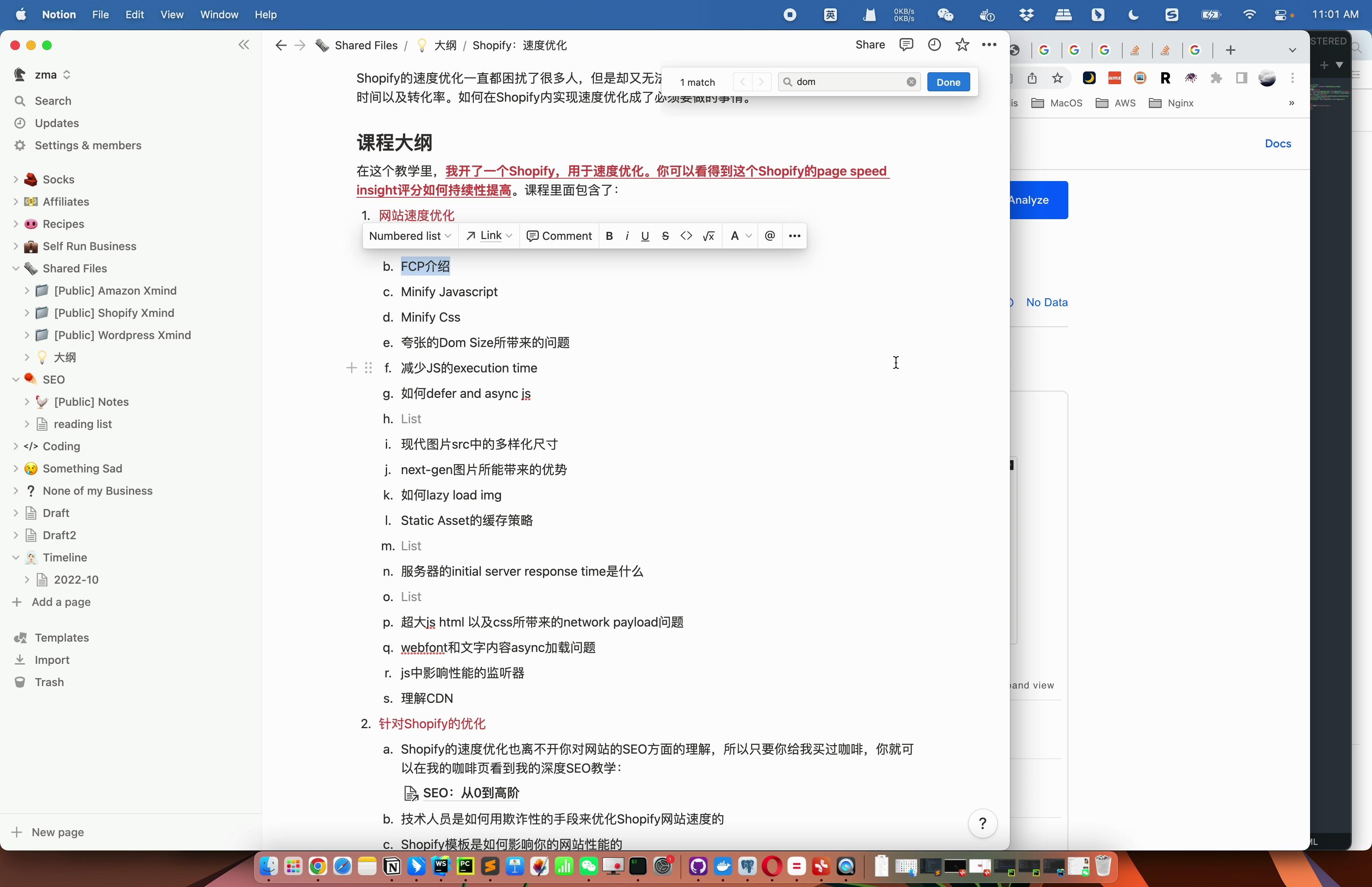The image size is (1372, 887).
Task: Expand the Coding page tree
Action: [15, 446]
